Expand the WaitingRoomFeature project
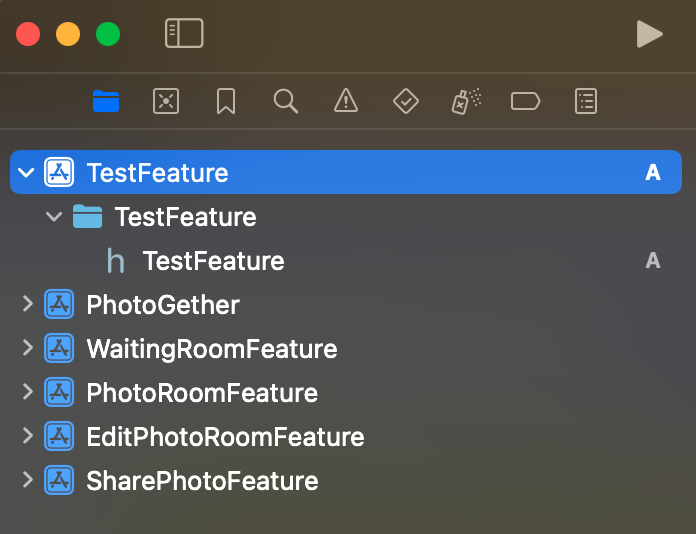This screenshot has width=696, height=534. click(x=27, y=349)
